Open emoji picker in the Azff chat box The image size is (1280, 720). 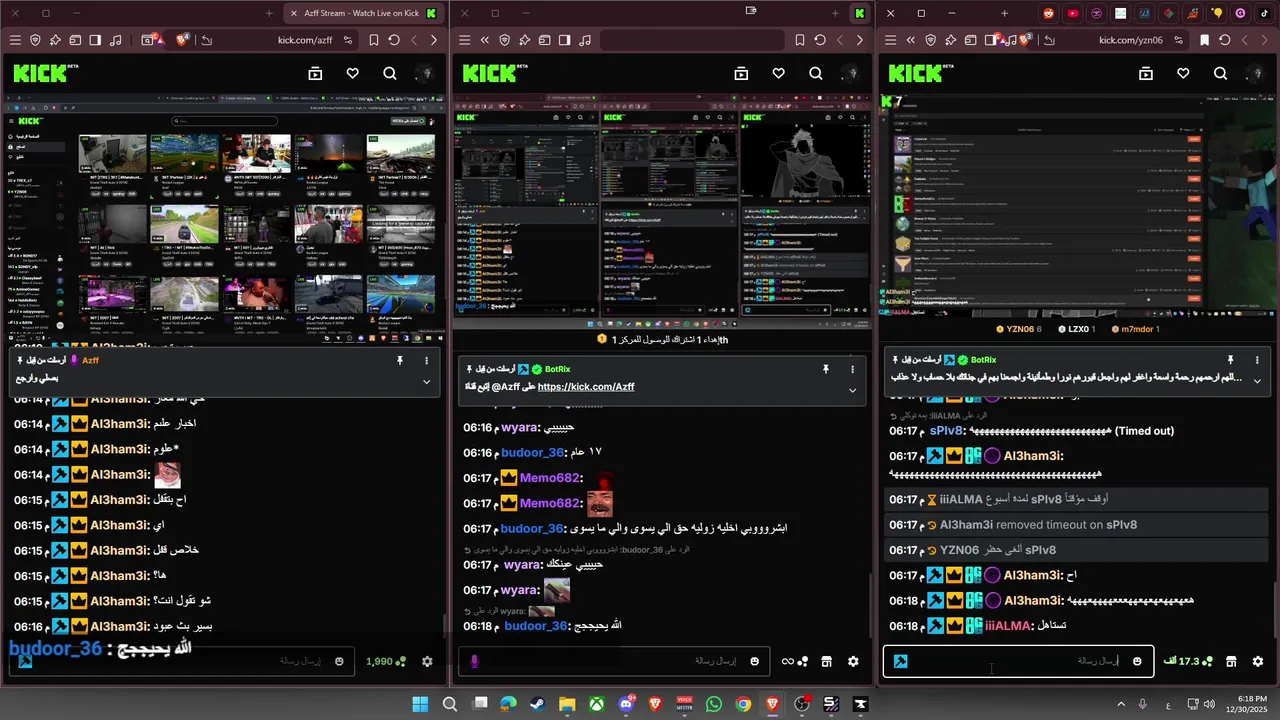tap(340, 661)
